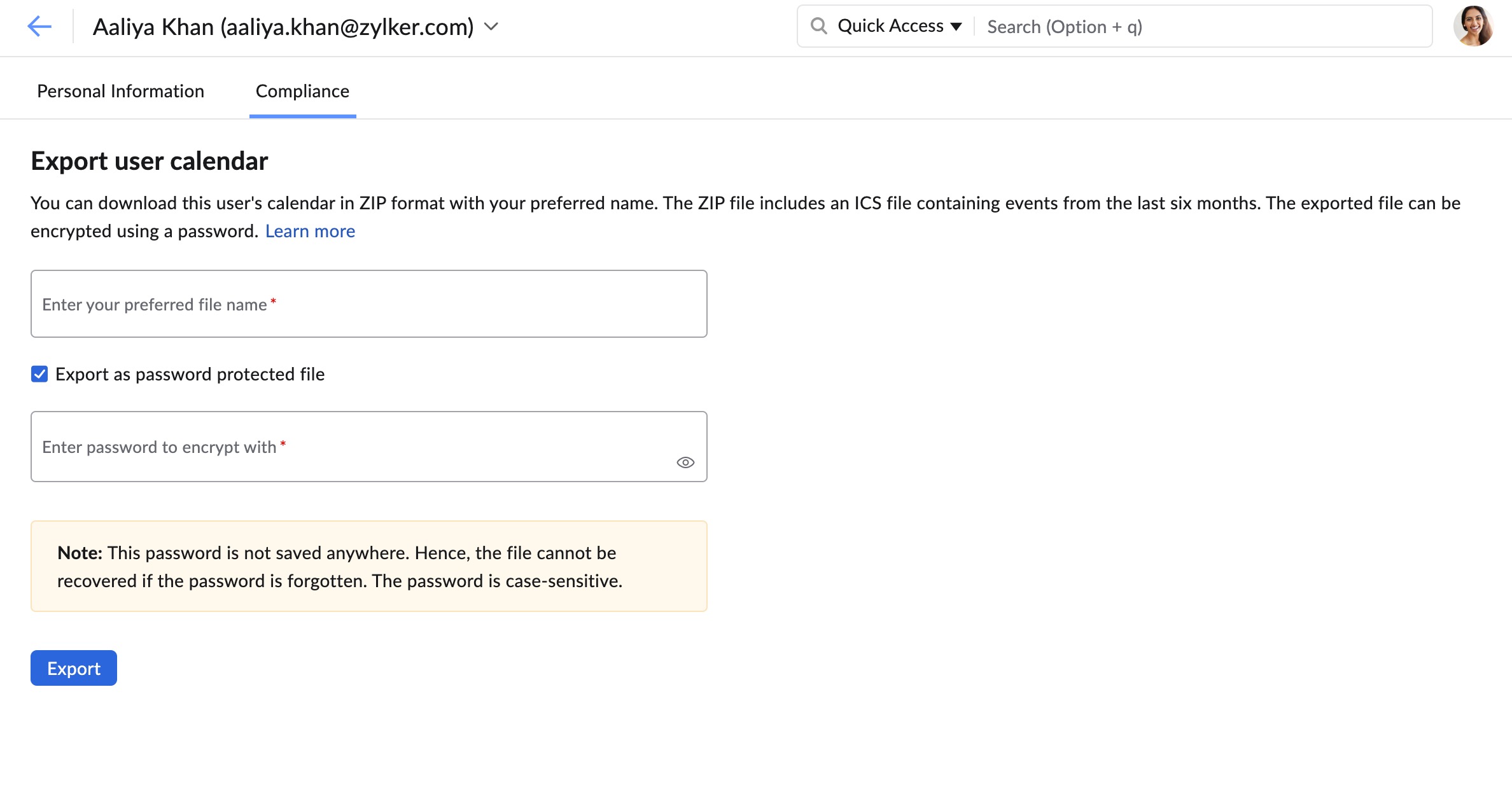The height and width of the screenshot is (785, 1512).
Task: Go back using the left arrow
Action: 39,27
